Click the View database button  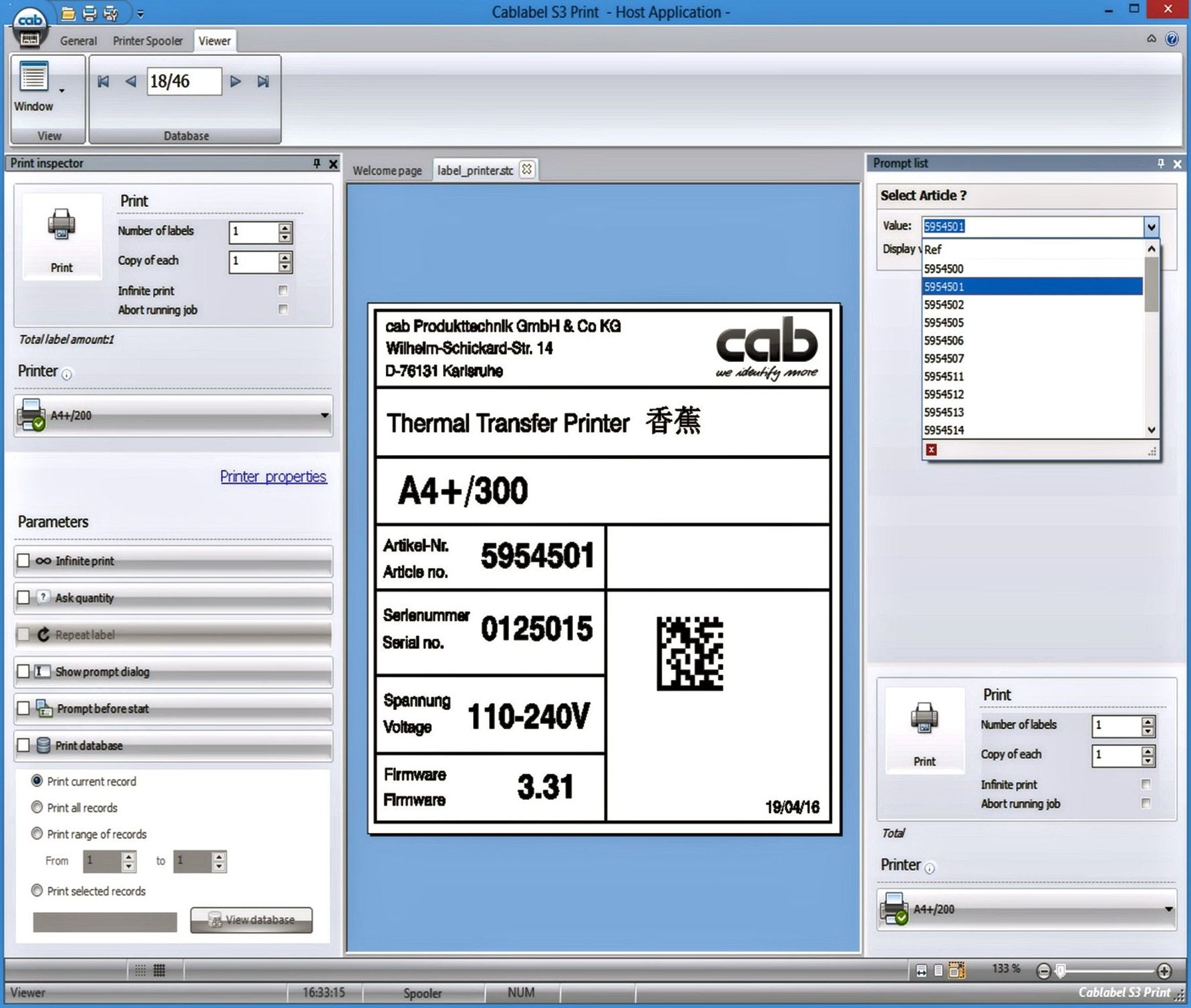252,920
